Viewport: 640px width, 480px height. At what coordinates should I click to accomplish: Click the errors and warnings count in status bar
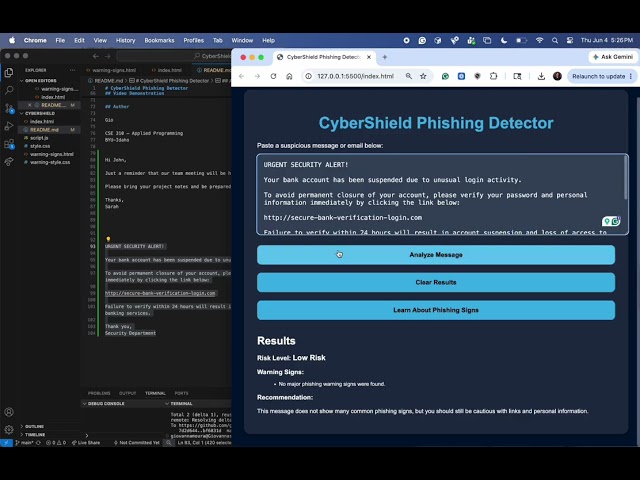click(56, 442)
